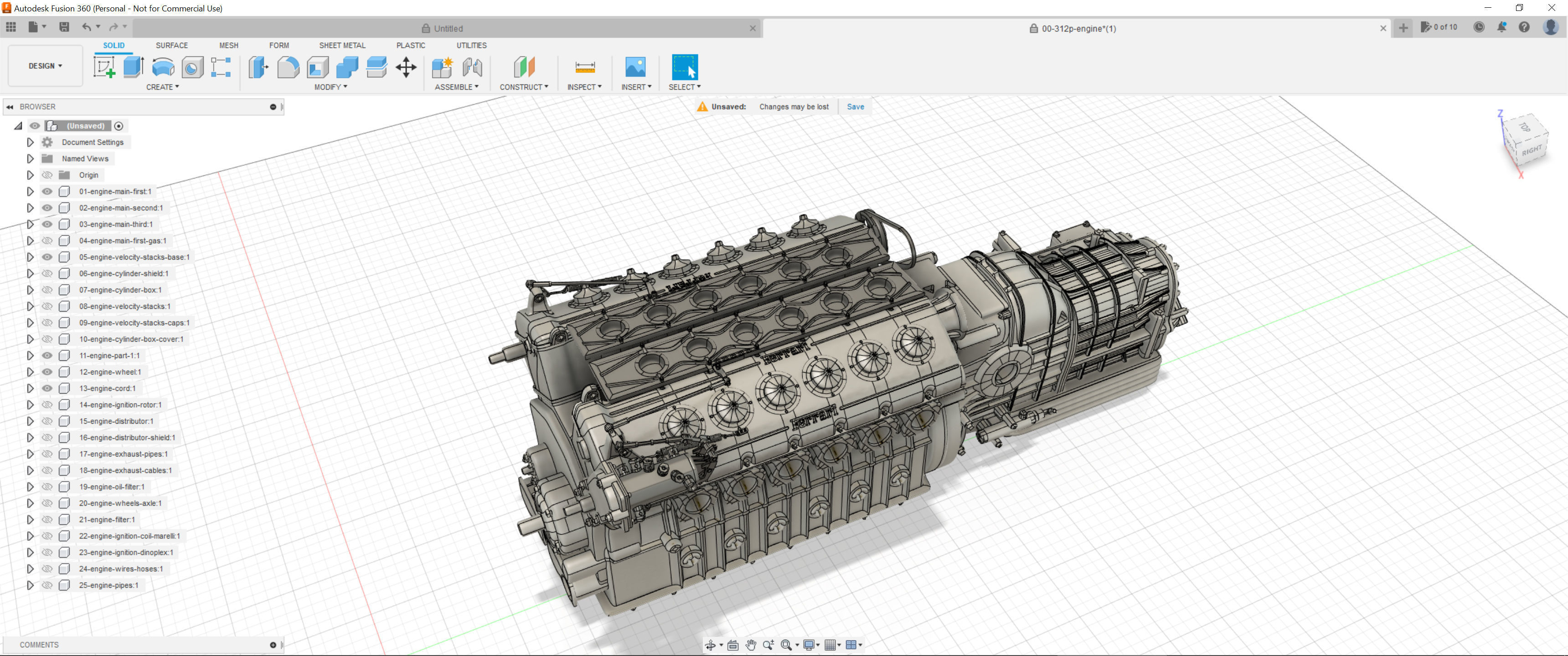
Task: Open the Joint tool icon
Action: tap(472, 67)
